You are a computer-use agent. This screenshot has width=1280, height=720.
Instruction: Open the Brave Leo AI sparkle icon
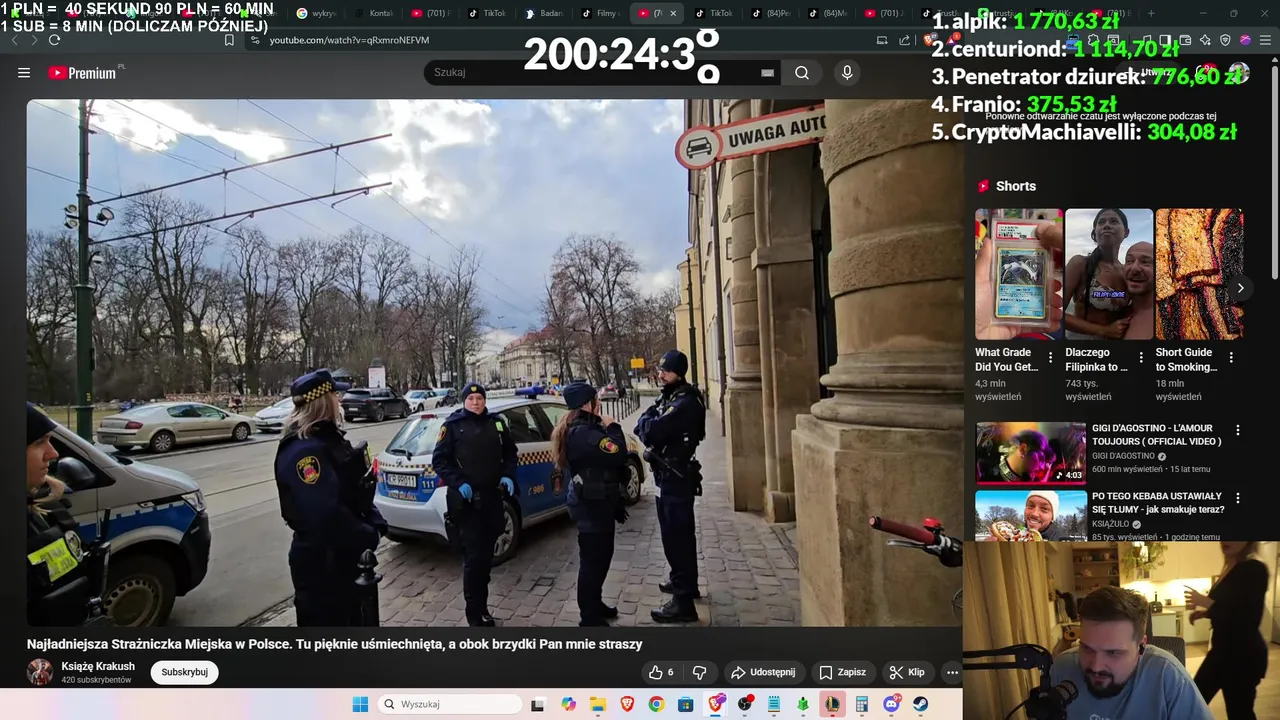[1205, 40]
